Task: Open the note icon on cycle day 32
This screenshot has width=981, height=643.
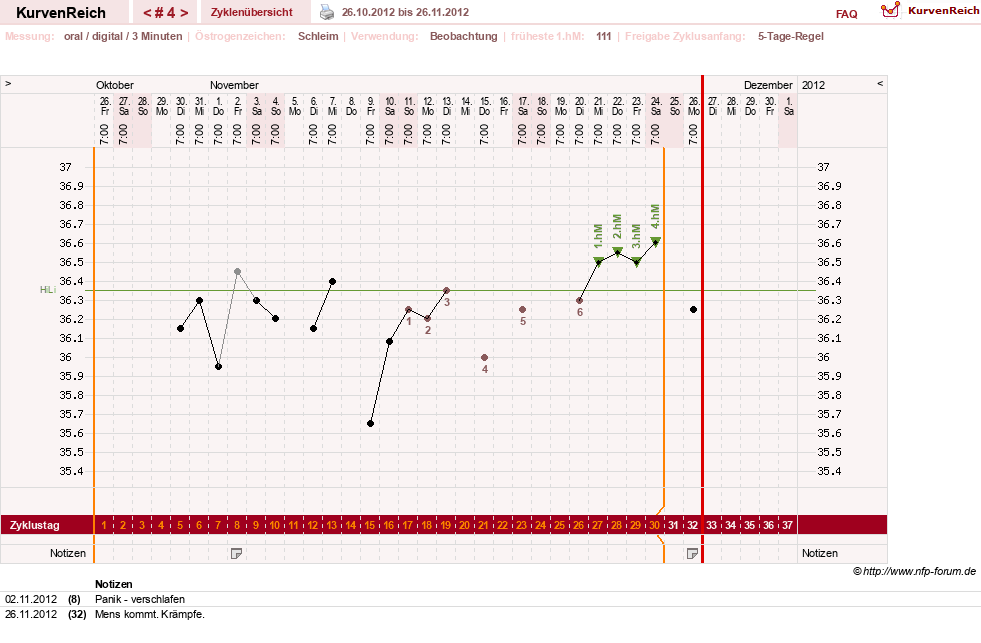Action: tap(693, 554)
